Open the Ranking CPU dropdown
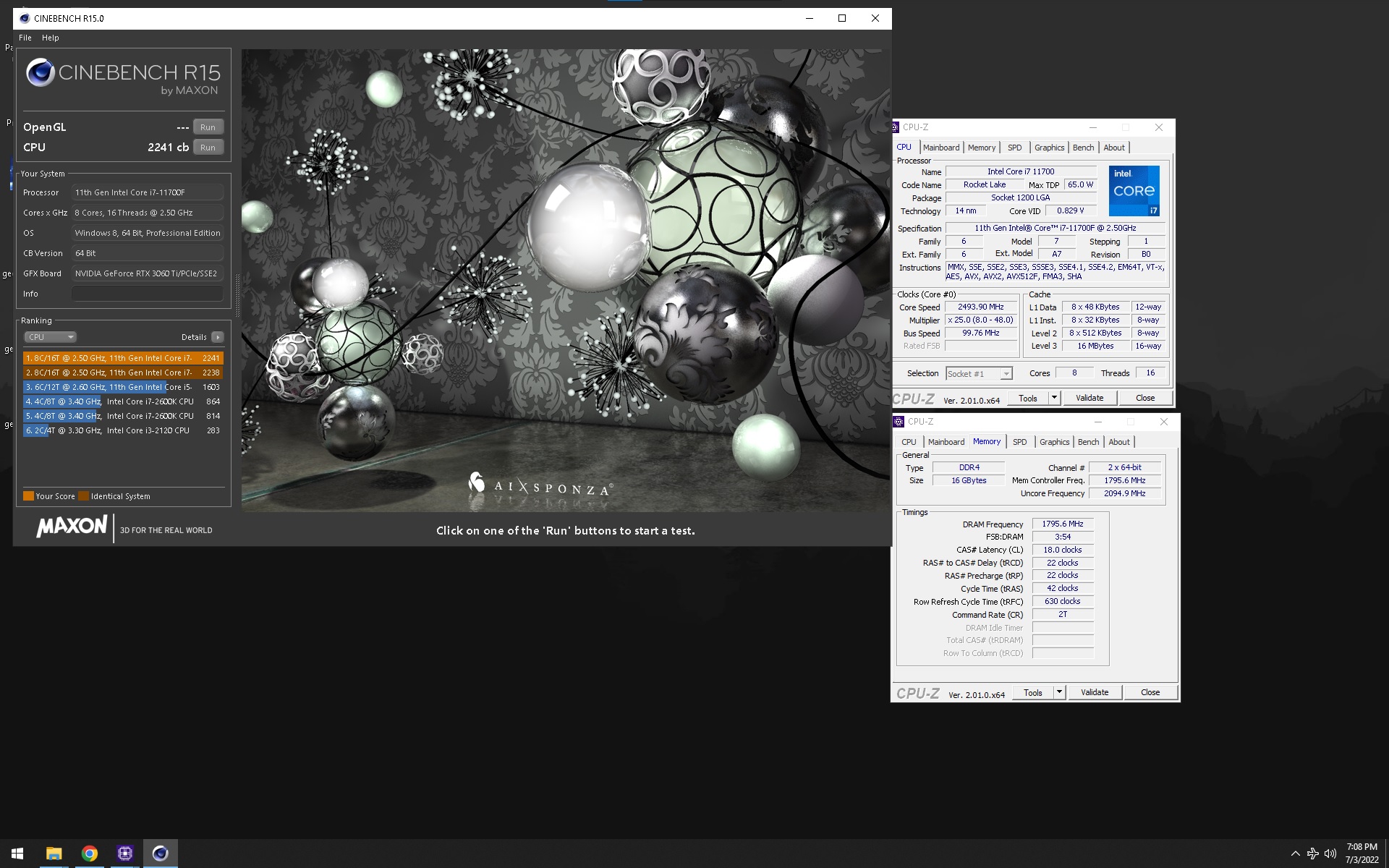Viewport: 1389px width, 868px height. (51, 337)
